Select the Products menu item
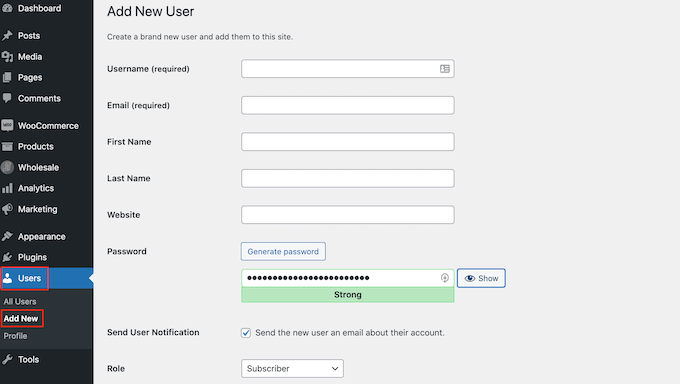This screenshot has height=384, width=680. pos(36,146)
